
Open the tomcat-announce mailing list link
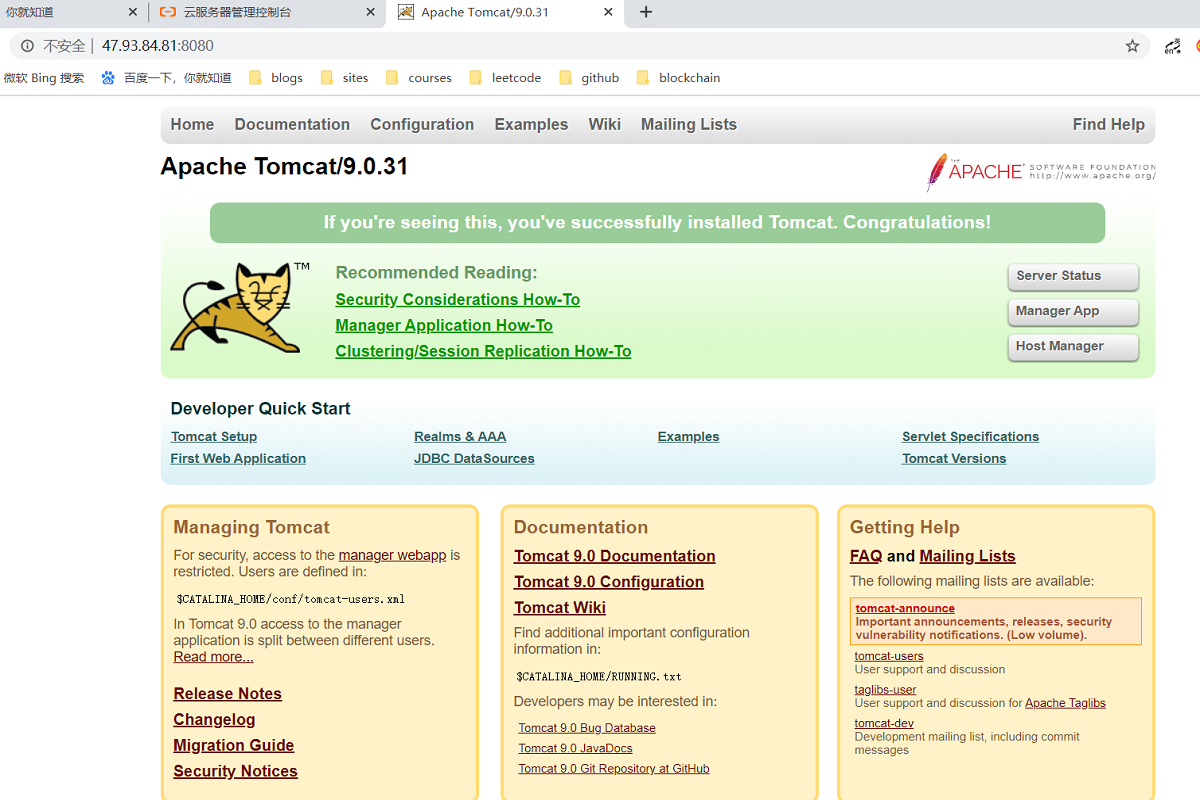tap(905, 609)
